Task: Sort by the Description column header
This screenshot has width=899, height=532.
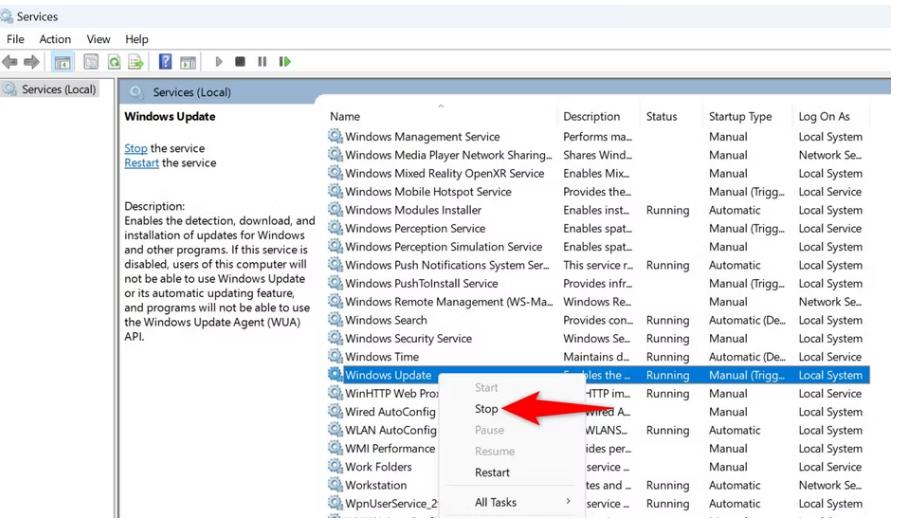Action: click(x=591, y=116)
